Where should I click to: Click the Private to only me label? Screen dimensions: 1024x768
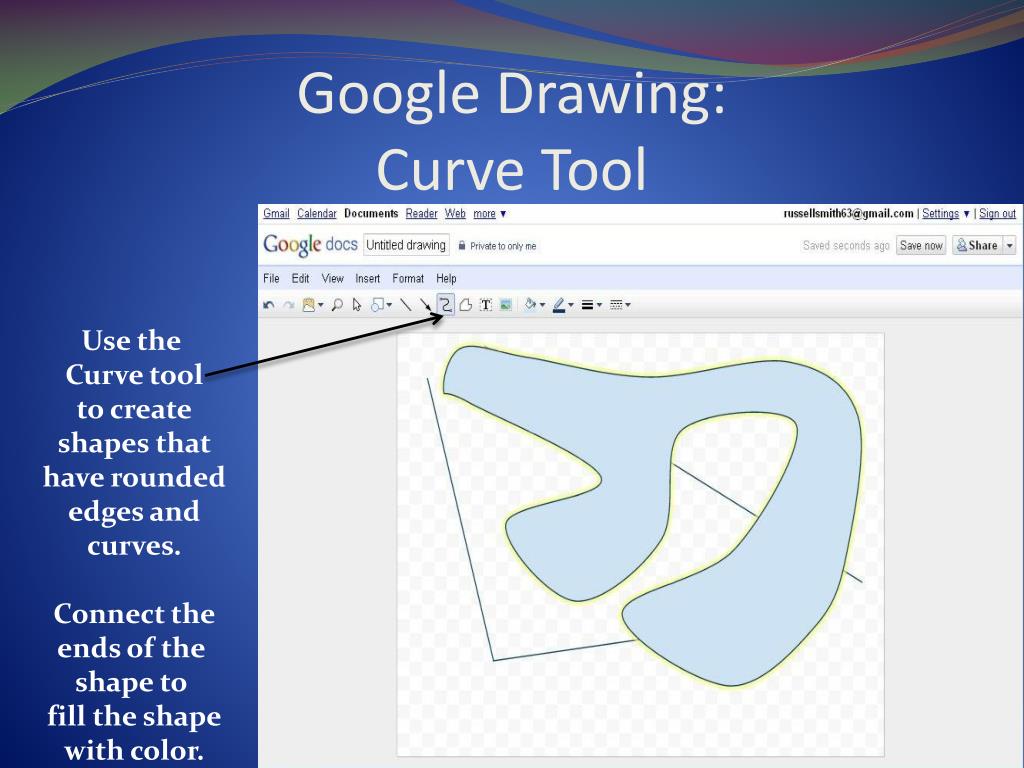coord(503,246)
